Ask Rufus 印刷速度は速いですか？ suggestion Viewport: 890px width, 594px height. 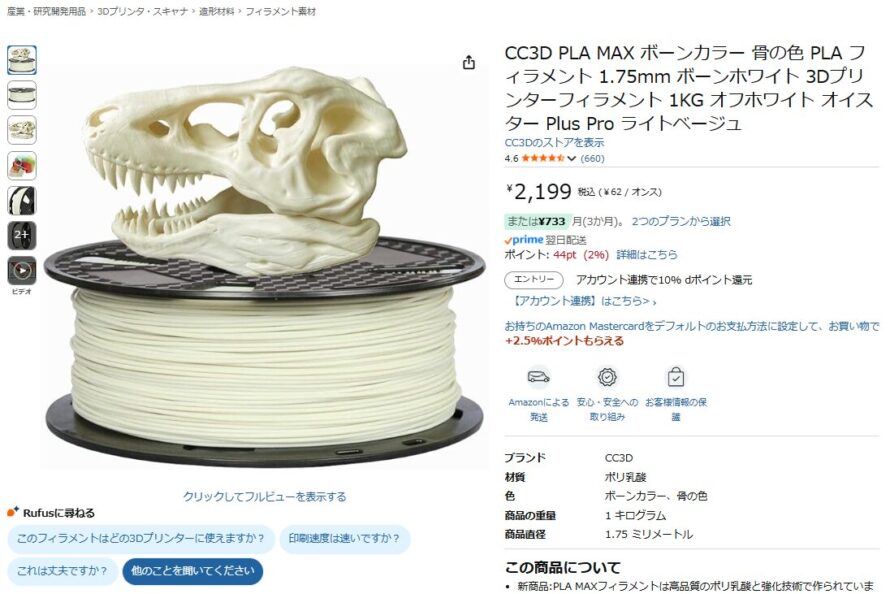(344, 538)
